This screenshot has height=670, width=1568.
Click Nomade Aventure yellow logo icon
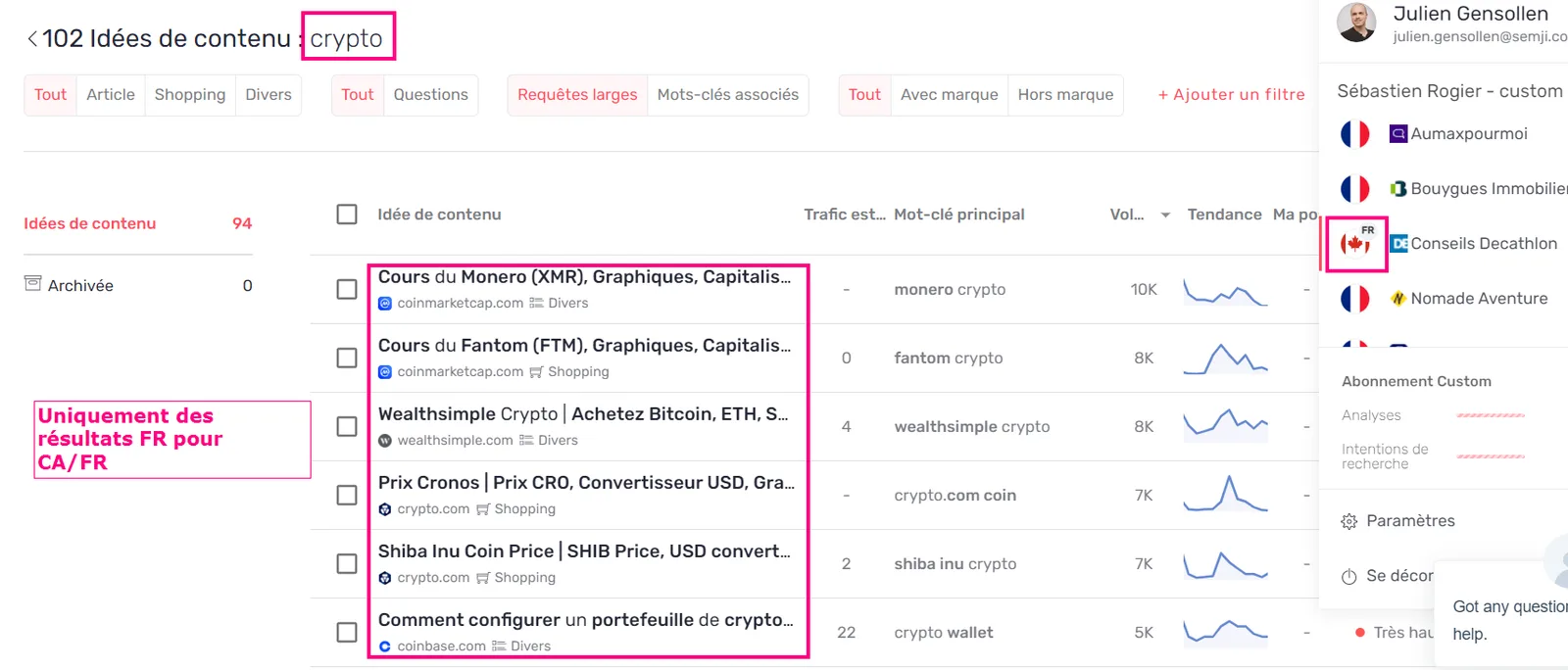click(x=1398, y=299)
